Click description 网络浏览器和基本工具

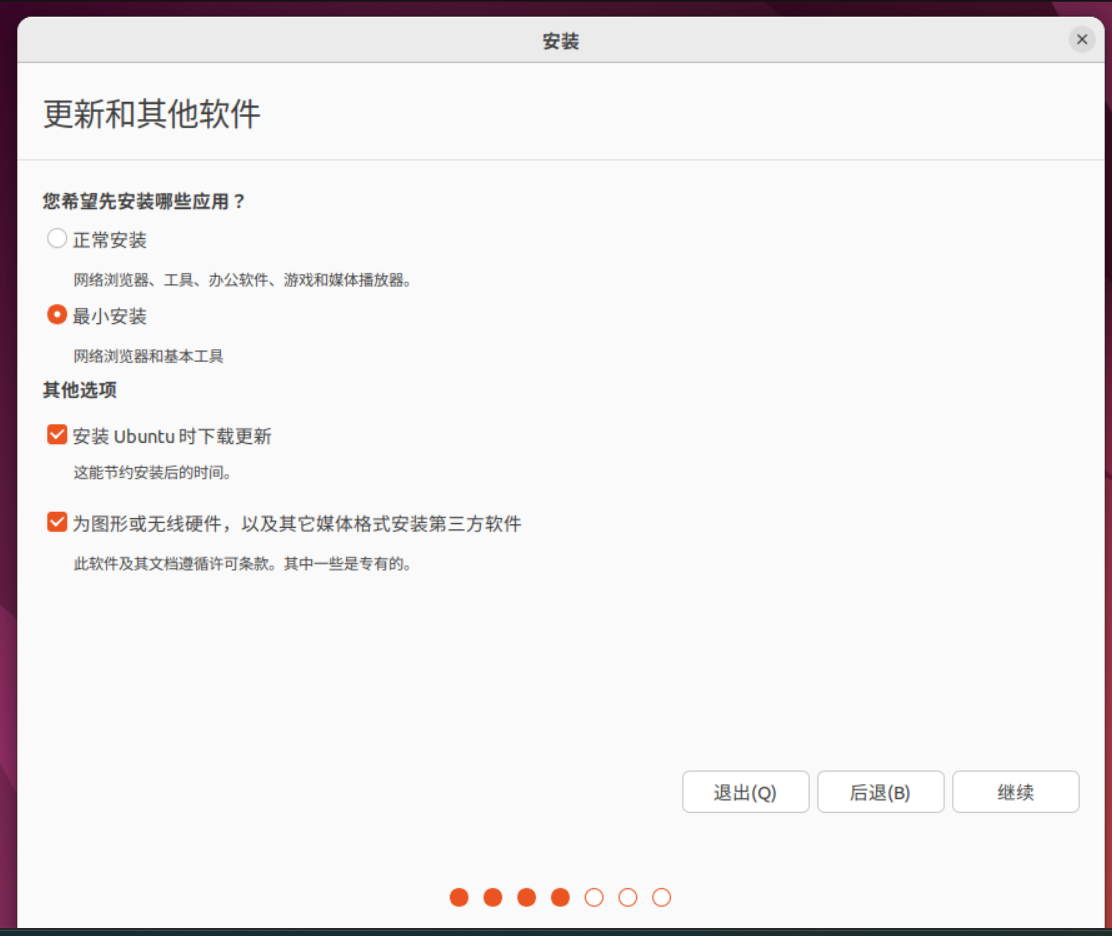click(x=148, y=356)
